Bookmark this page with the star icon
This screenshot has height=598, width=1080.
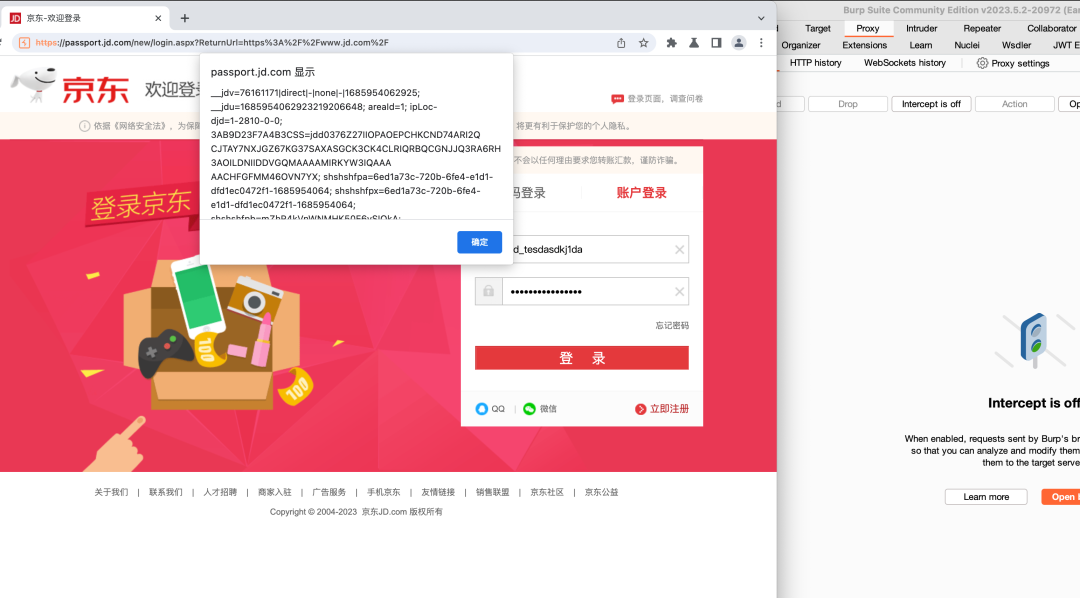643,43
